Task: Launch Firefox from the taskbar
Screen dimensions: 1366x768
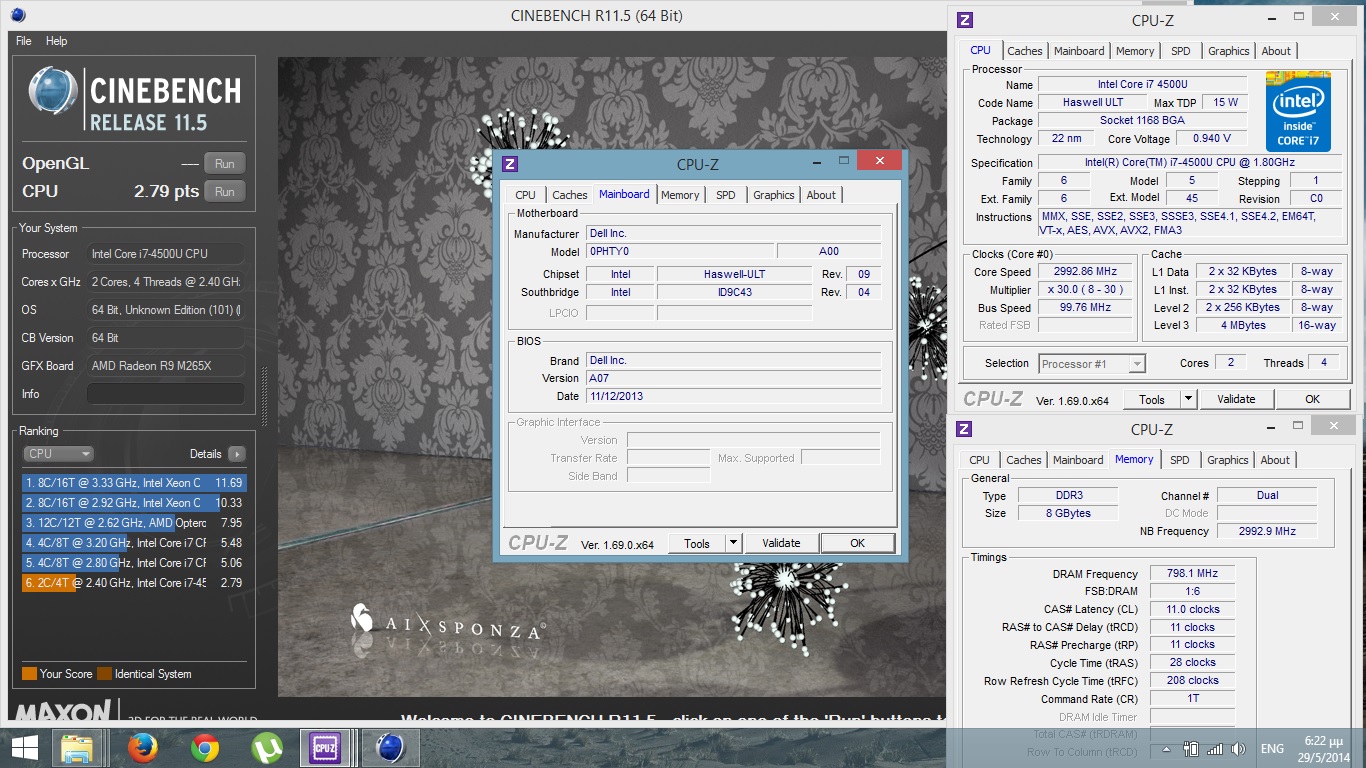Action: pyautogui.click(x=143, y=747)
